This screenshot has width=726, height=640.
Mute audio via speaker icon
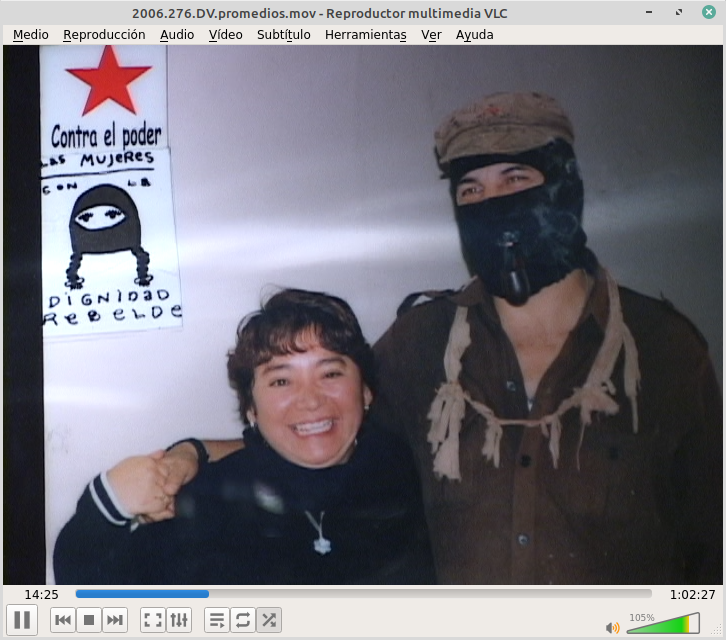[x=613, y=627]
